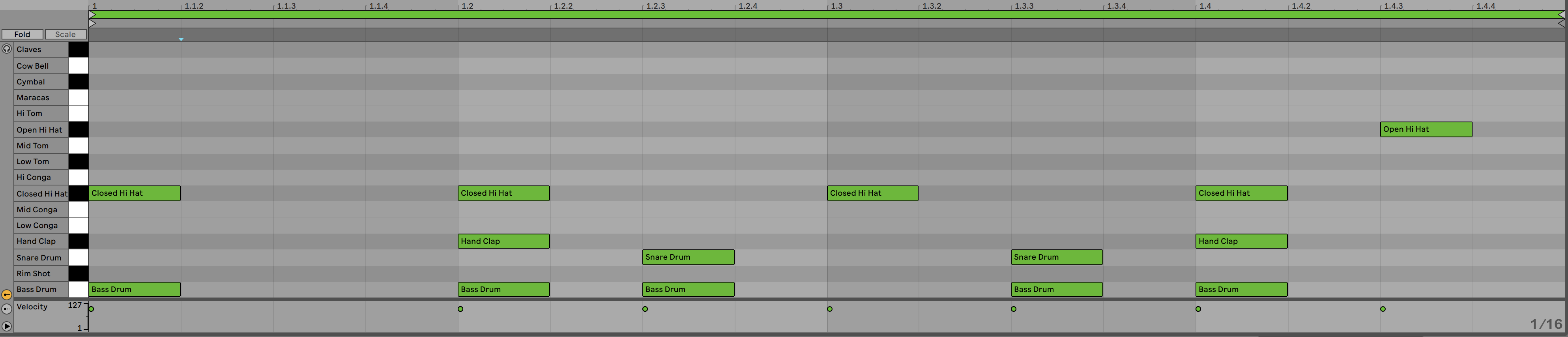1568x337 pixels.
Task: Toggle the Fold button
Action: pyautogui.click(x=22, y=34)
